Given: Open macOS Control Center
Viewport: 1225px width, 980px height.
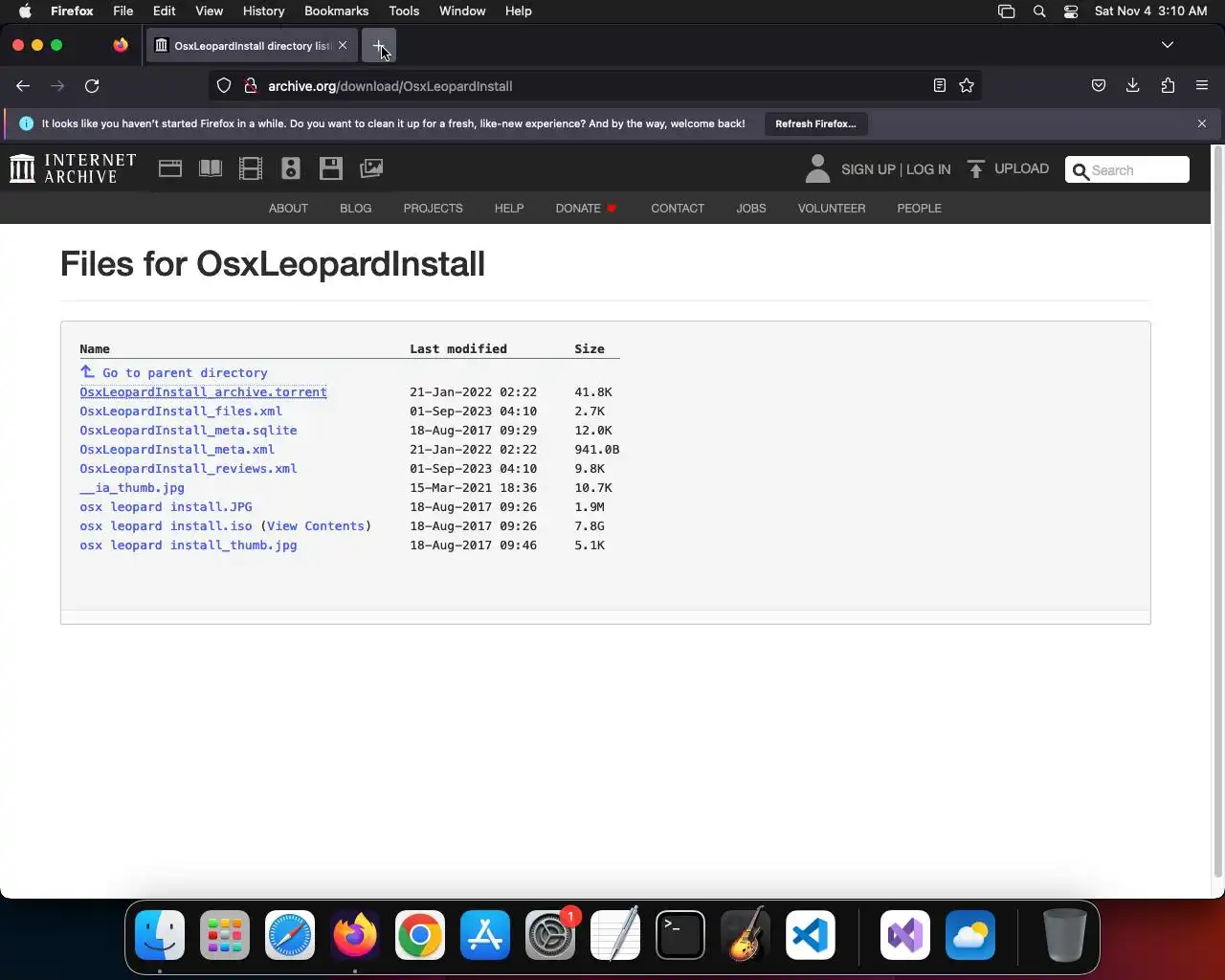Looking at the screenshot, I should tap(1071, 11).
